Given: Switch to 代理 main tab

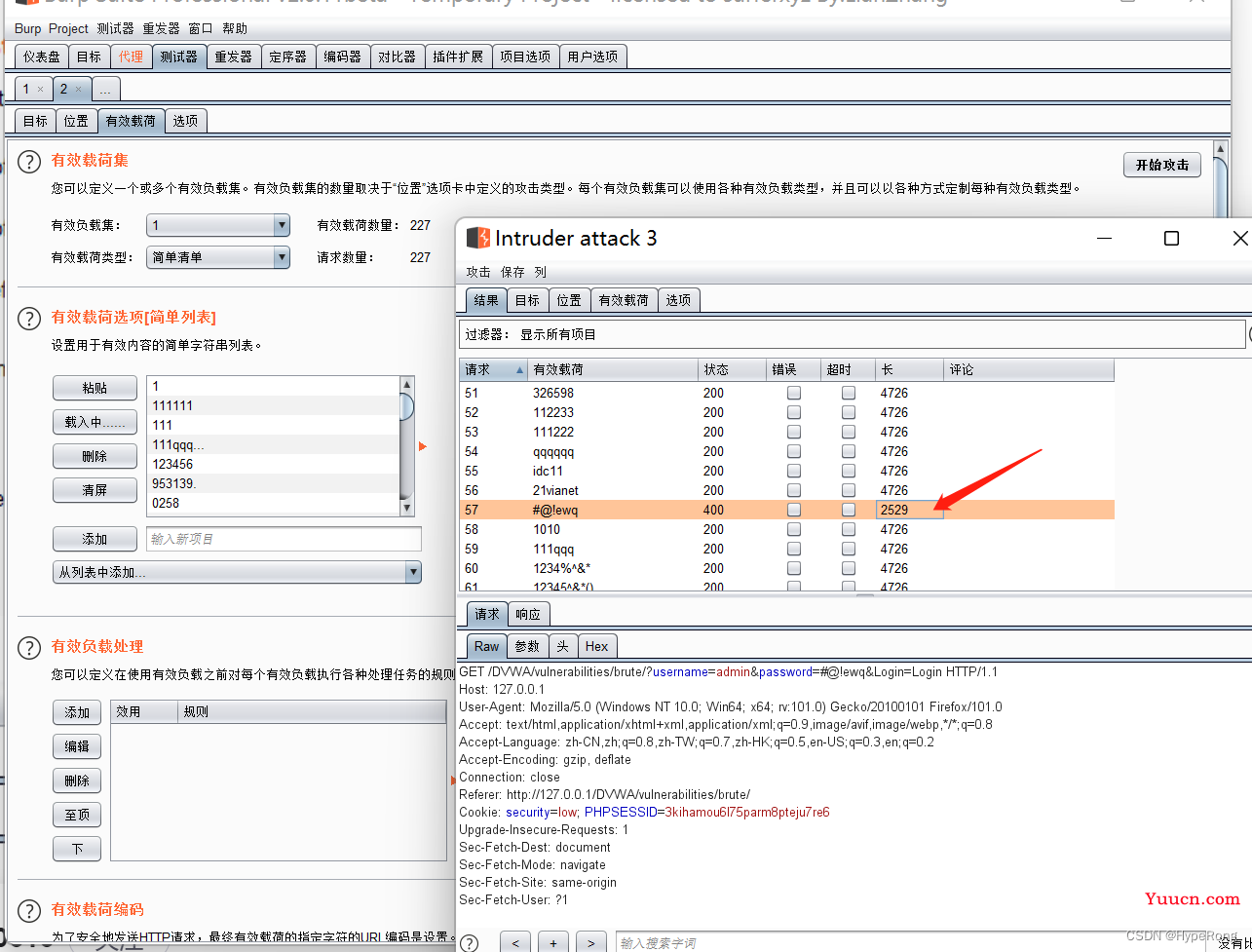Looking at the screenshot, I should pyautogui.click(x=131, y=57).
